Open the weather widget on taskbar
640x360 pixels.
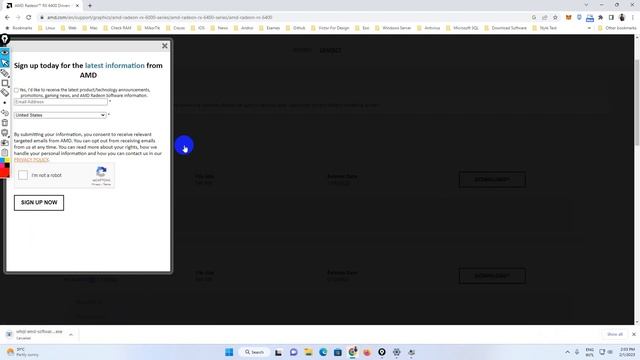tap(22, 352)
